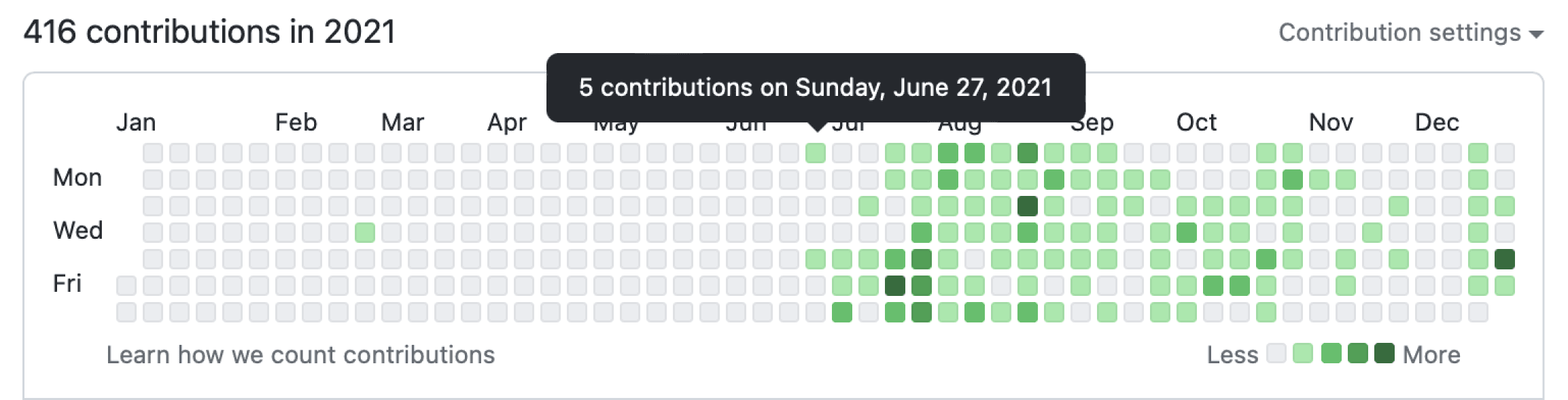
Task: Click the More label in the legend
Action: (x=1433, y=354)
